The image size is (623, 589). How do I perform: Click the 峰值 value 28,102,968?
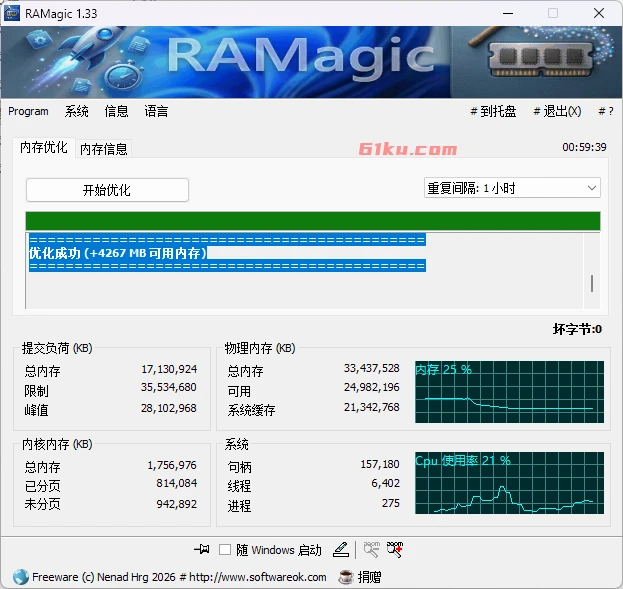(x=169, y=408)
